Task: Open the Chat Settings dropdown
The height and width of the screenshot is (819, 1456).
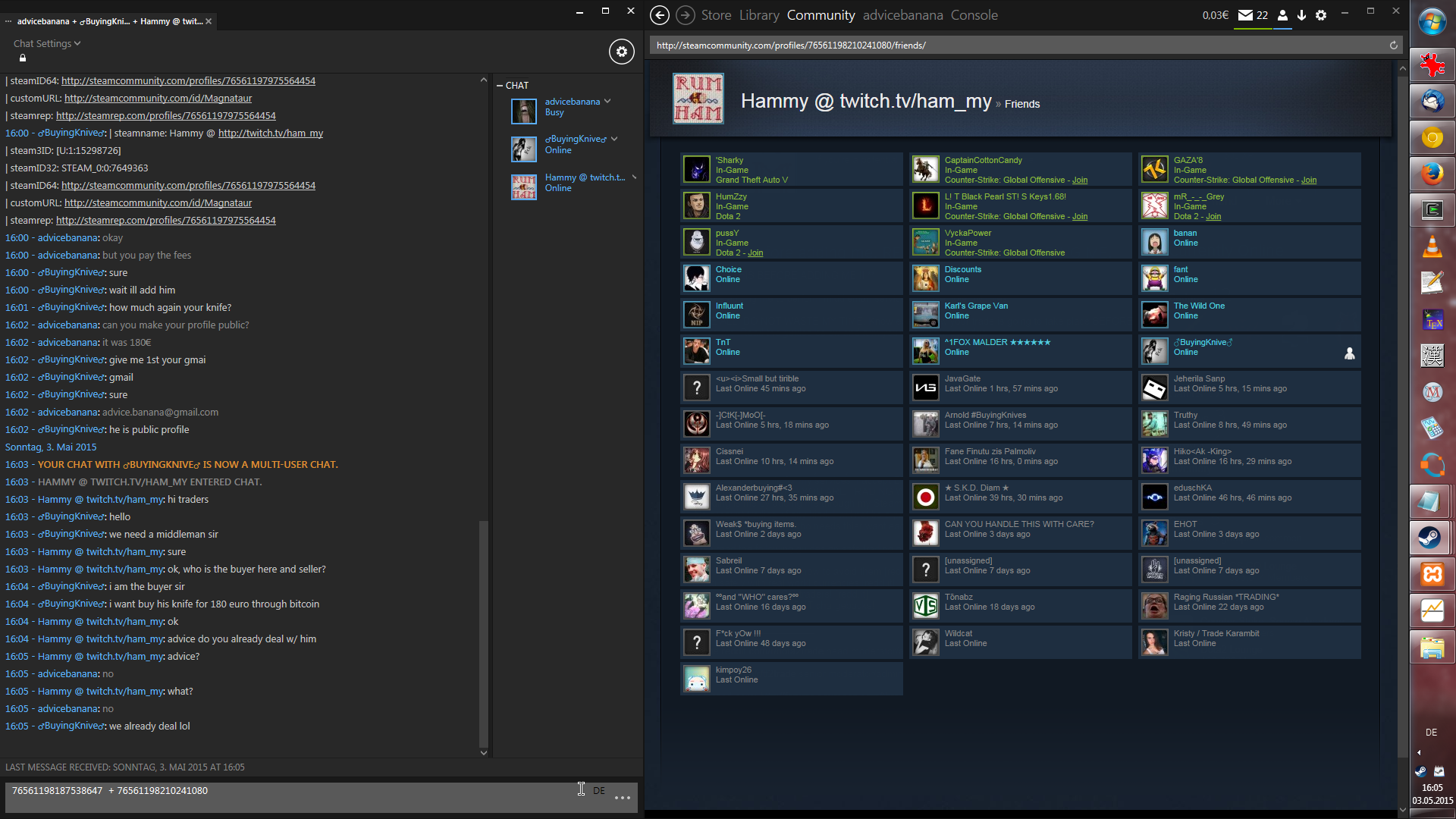Action: coord(47,44)
